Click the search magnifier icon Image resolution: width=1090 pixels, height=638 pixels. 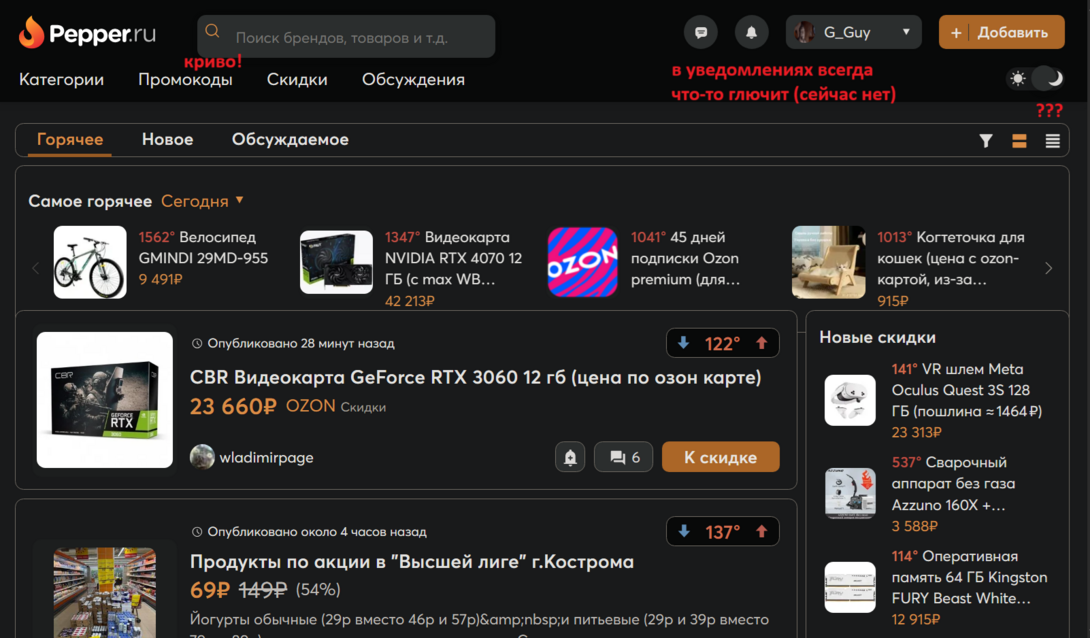pos(213,31)
